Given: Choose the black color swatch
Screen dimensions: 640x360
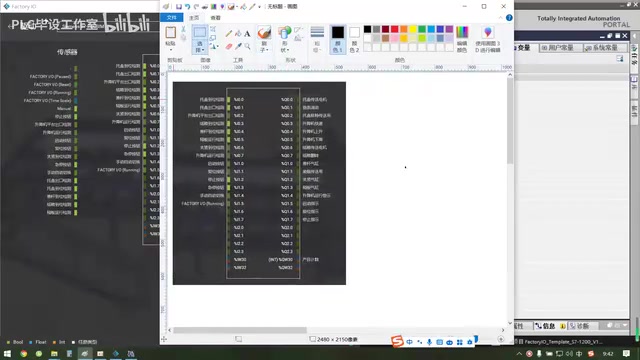Looking at the screenshot, I should point(367,29).
